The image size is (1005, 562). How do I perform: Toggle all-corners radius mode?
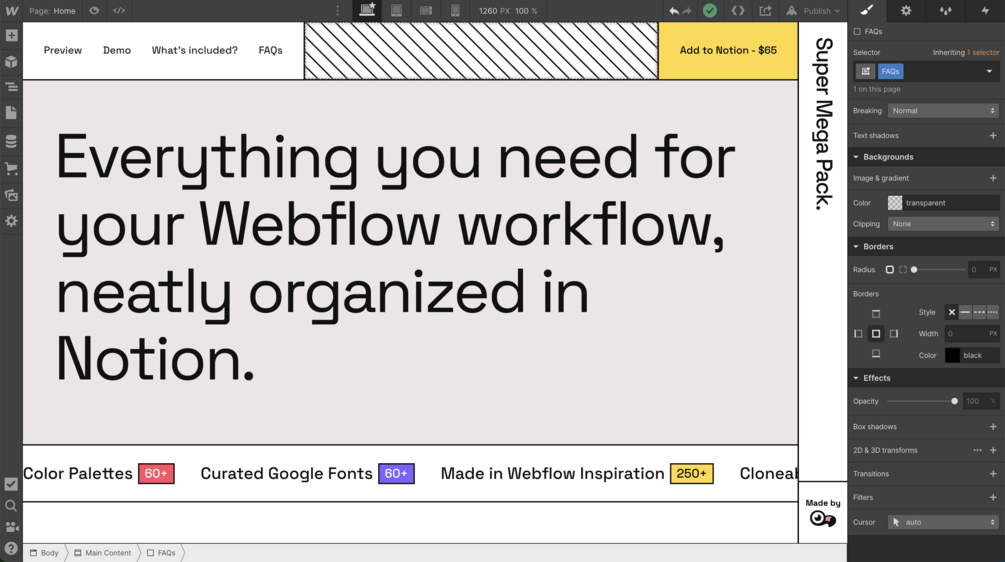point(890,270)
